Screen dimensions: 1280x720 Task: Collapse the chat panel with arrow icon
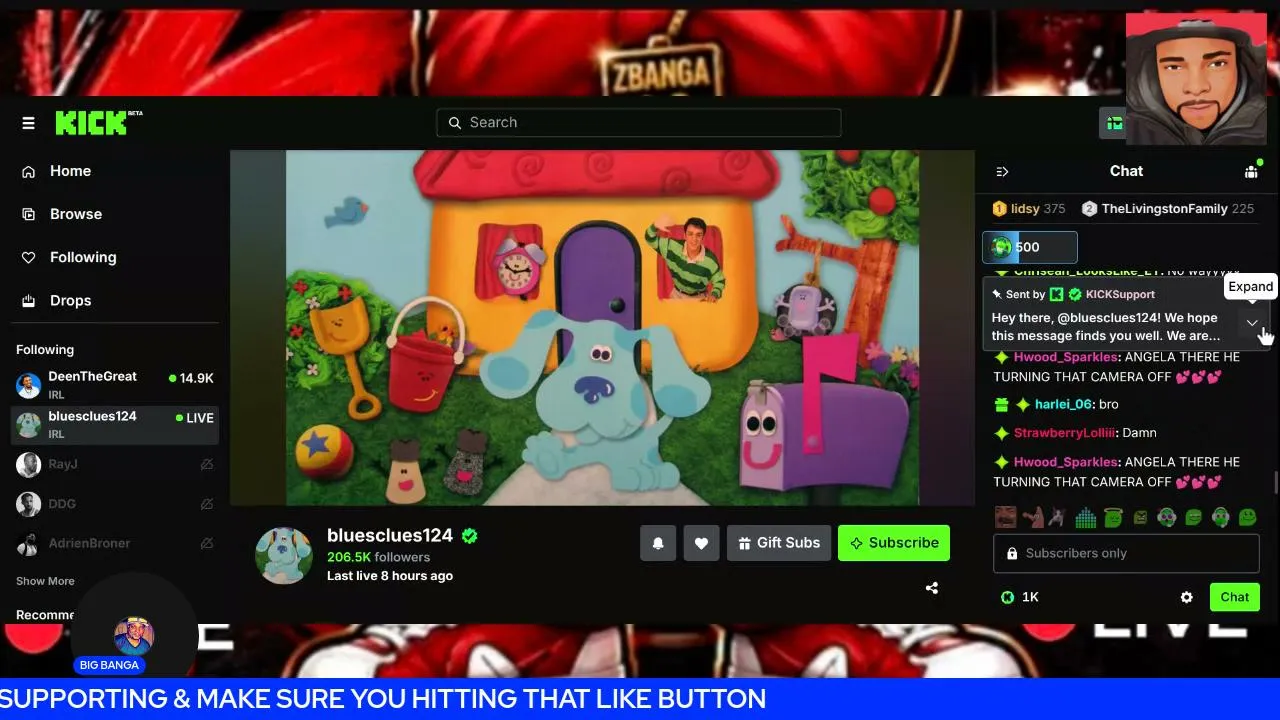point(1002,171)
